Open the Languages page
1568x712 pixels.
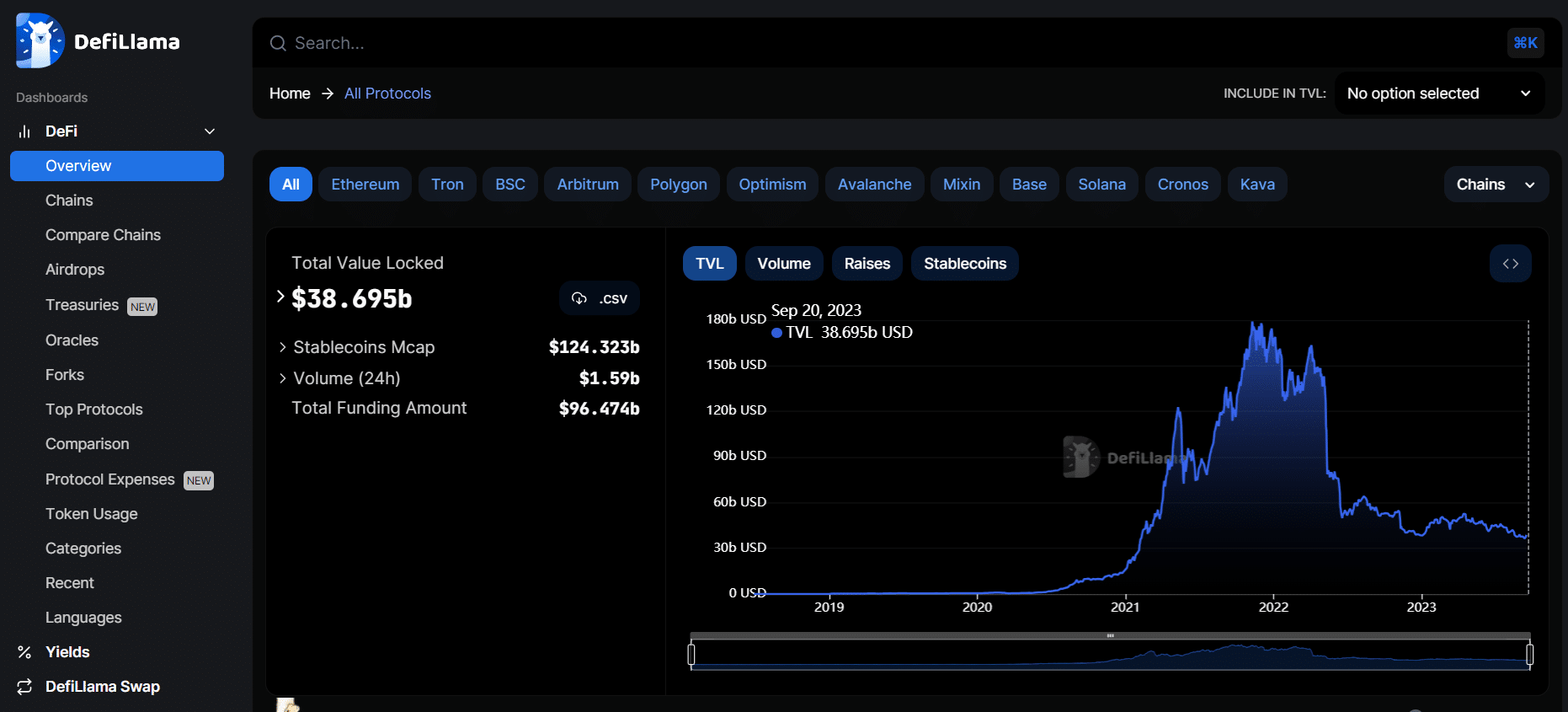tap(83, 618)
